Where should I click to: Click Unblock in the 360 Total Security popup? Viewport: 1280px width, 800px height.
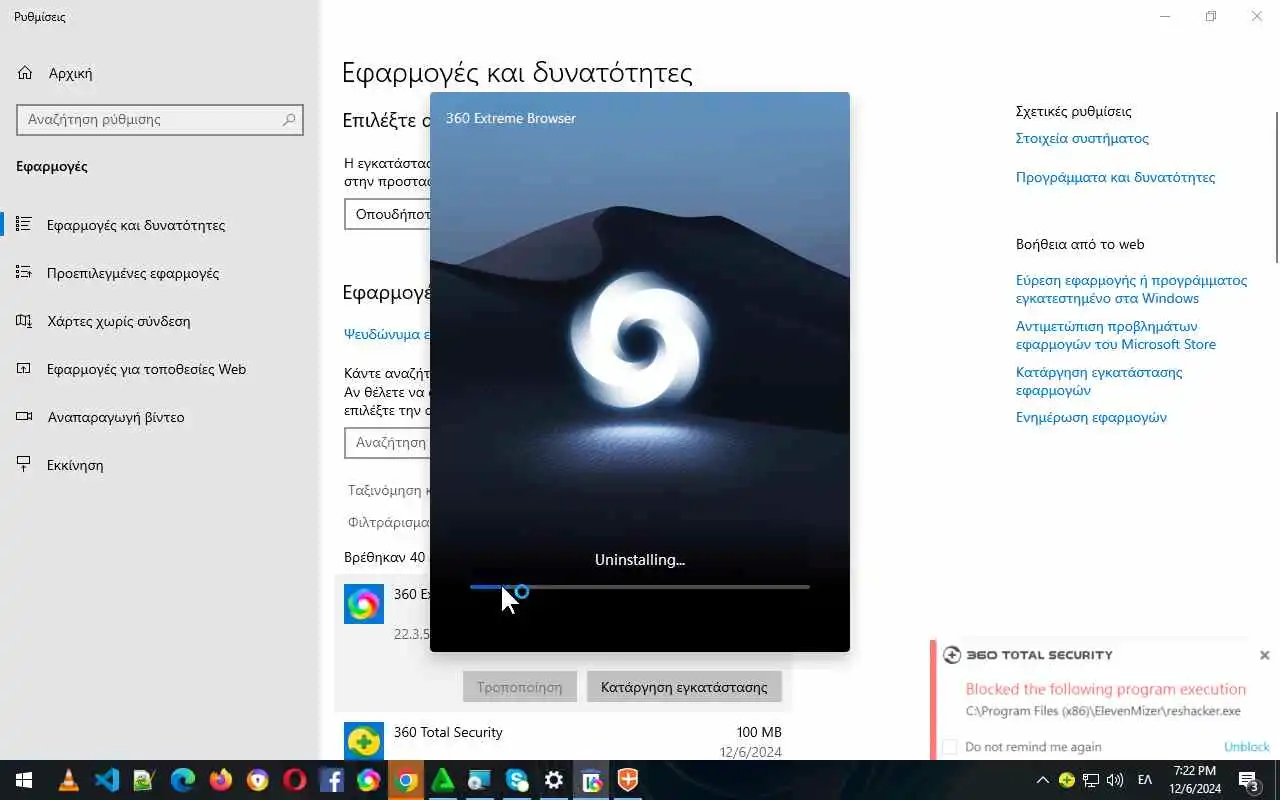click(1246, 747)
